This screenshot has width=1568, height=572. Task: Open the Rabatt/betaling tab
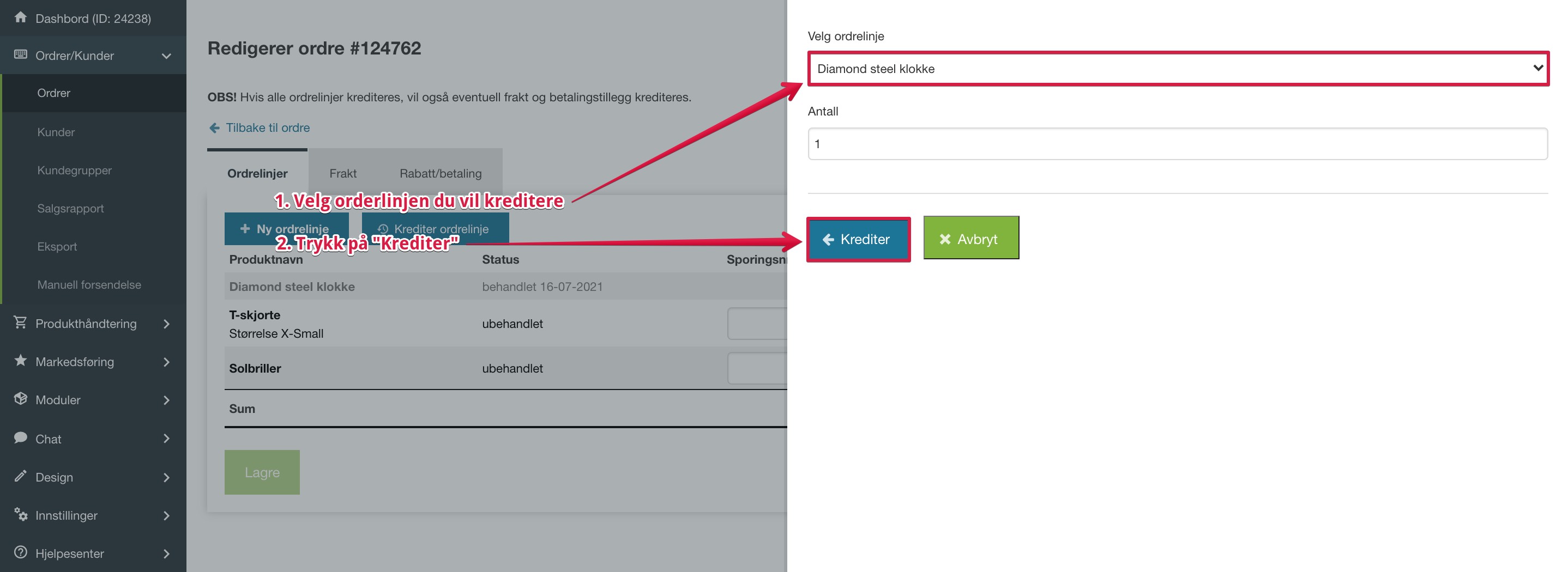point(440,173)
